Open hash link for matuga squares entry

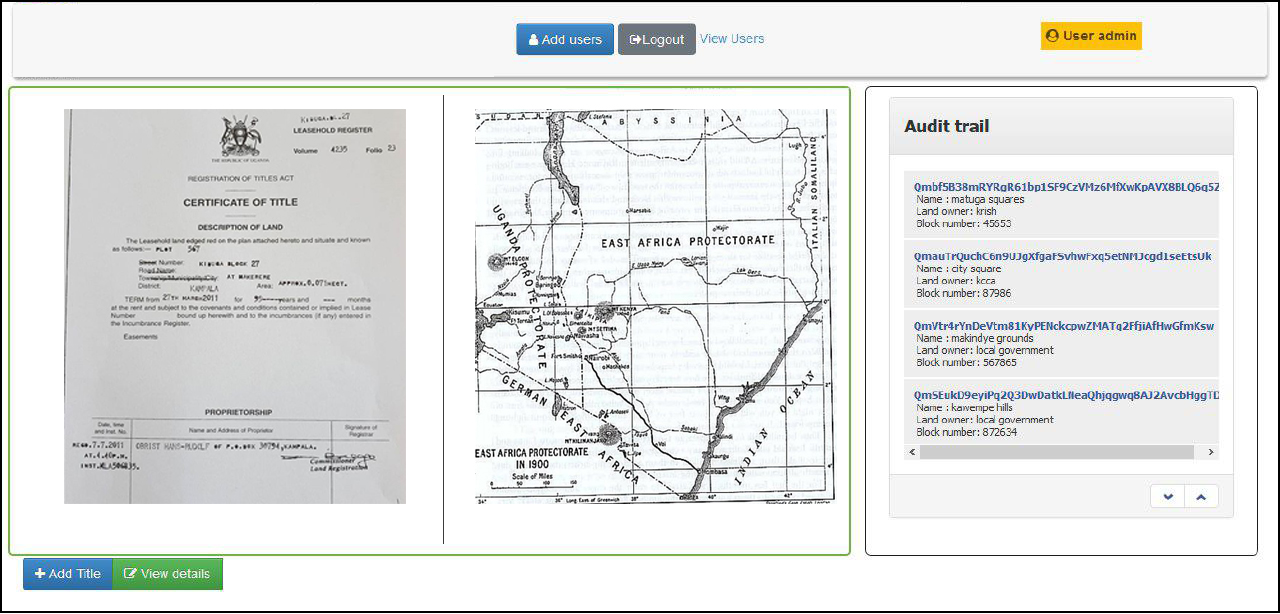[1066, 187]
